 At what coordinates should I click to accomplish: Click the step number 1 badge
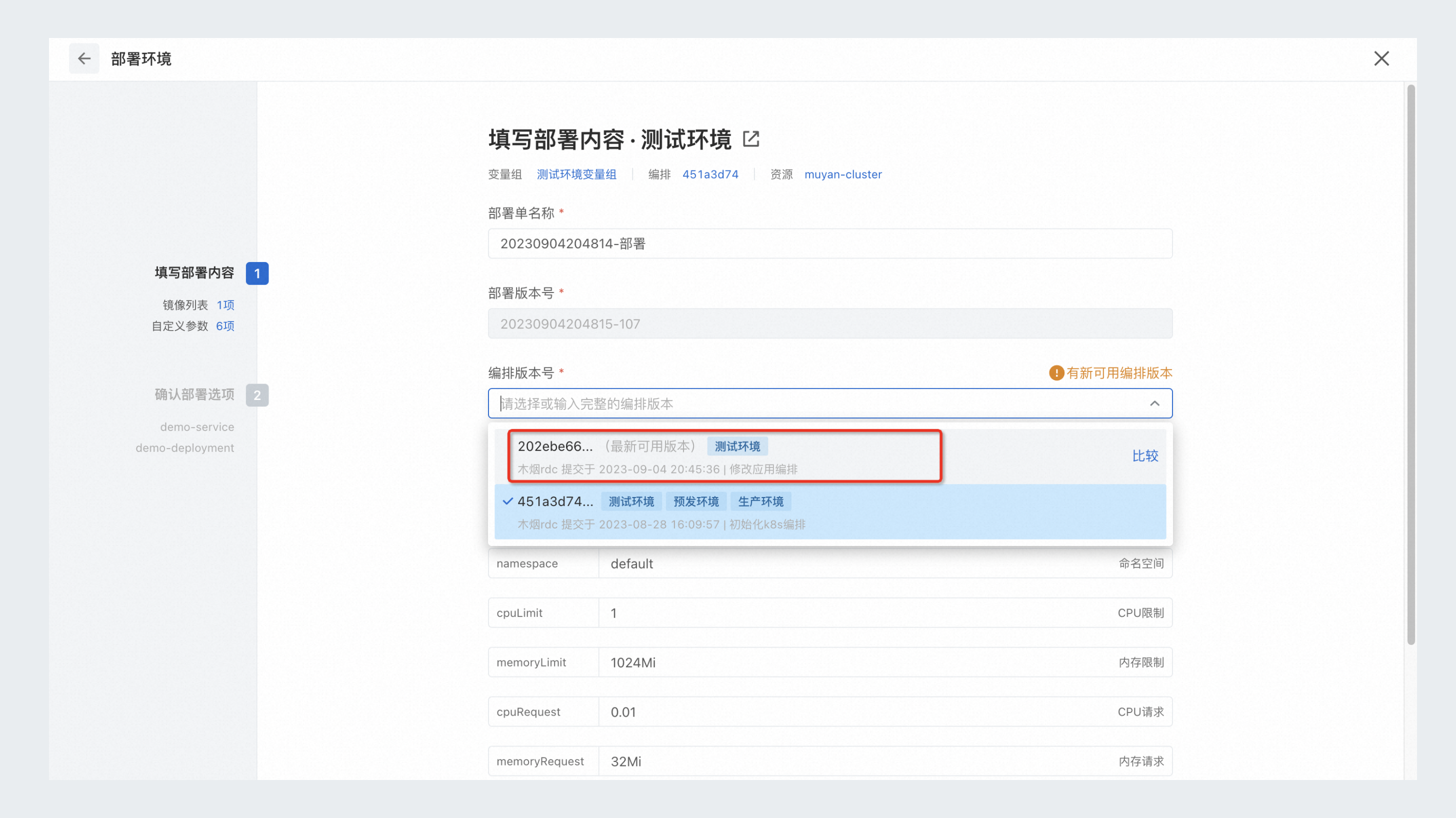(257, 273)
